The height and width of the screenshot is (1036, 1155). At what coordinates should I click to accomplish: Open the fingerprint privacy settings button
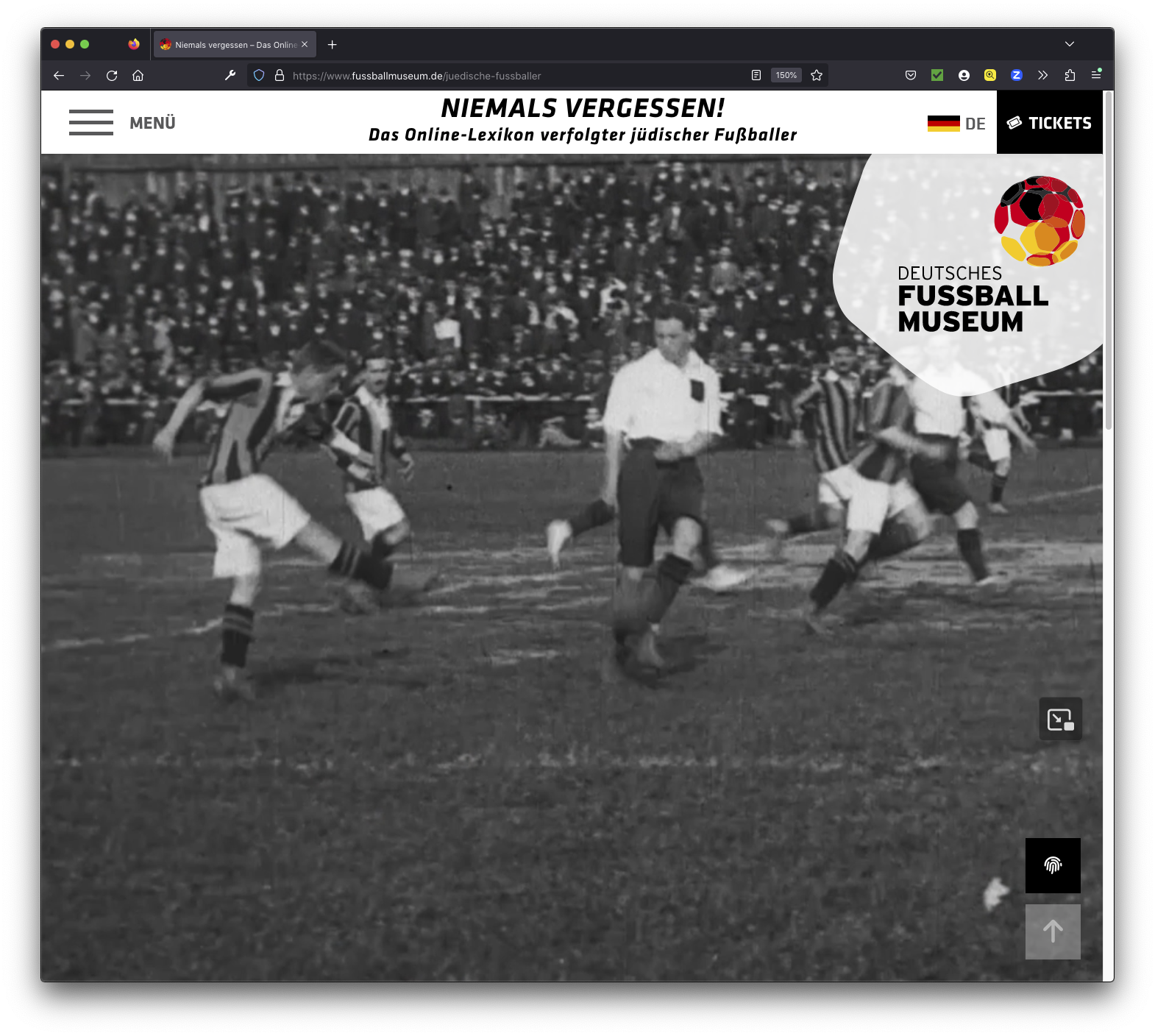[x=1053, y=865]
